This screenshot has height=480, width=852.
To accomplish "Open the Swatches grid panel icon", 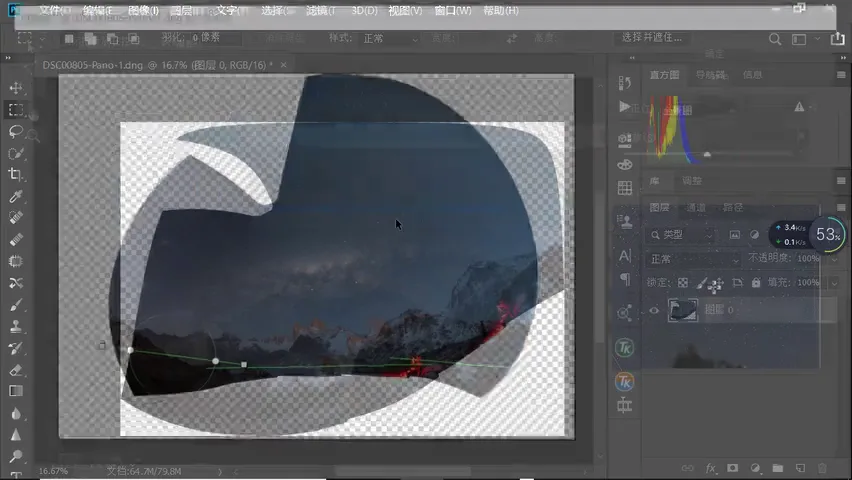I will (625, 188).
